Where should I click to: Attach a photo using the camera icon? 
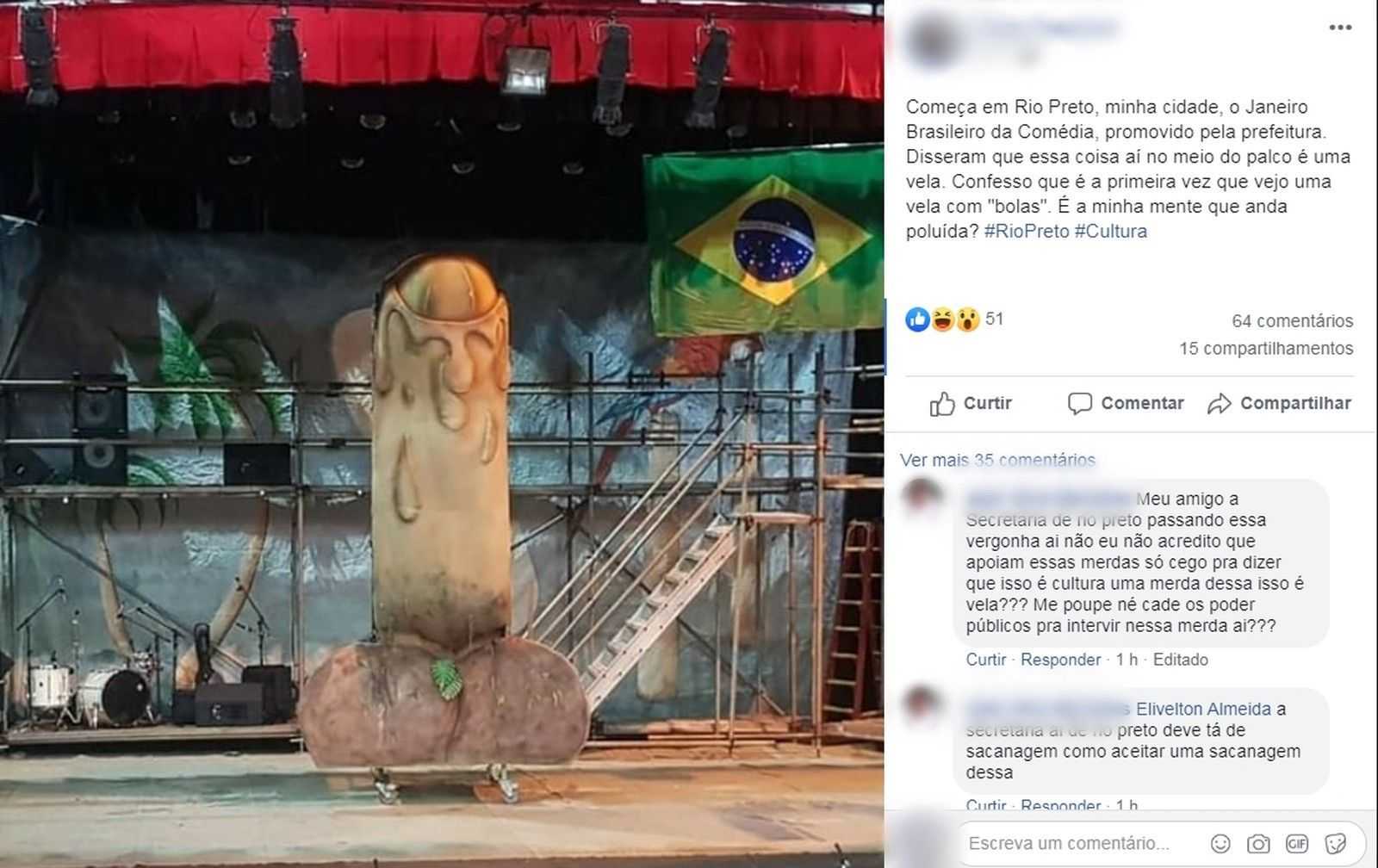click(1258, 843)
